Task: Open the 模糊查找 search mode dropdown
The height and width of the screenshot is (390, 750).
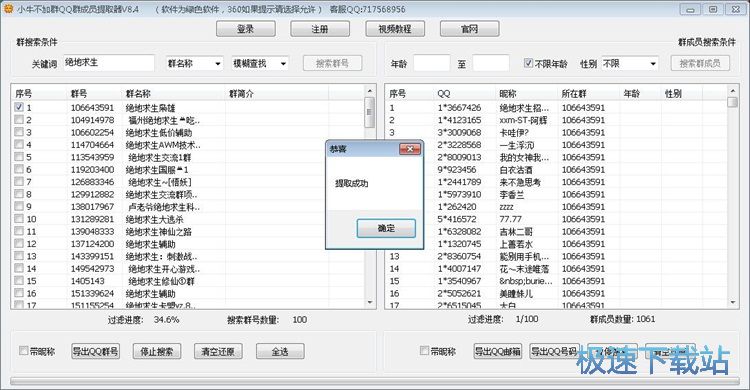Action: click(x=260, y=63)
